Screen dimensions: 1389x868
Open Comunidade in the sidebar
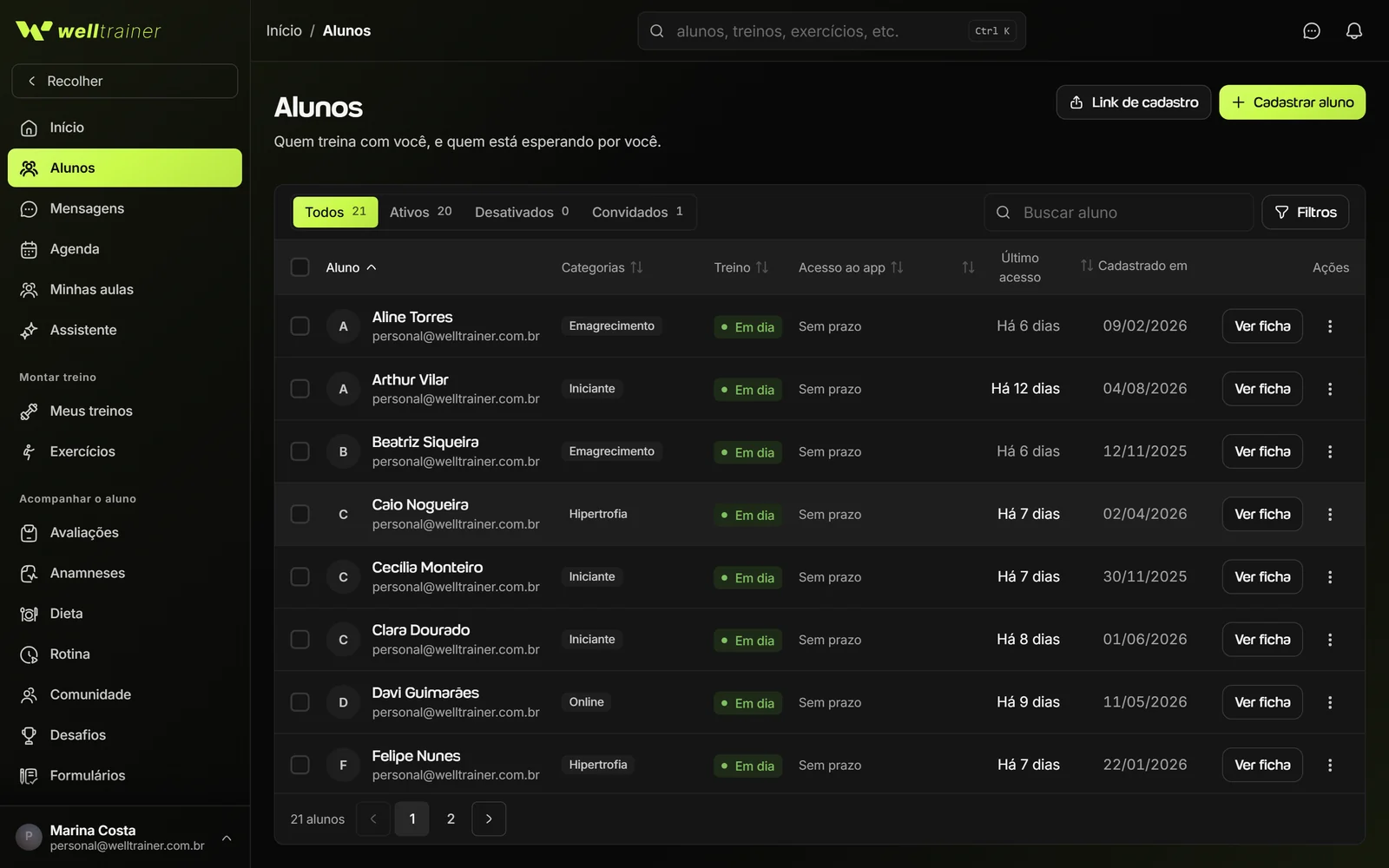click(125, 694)
